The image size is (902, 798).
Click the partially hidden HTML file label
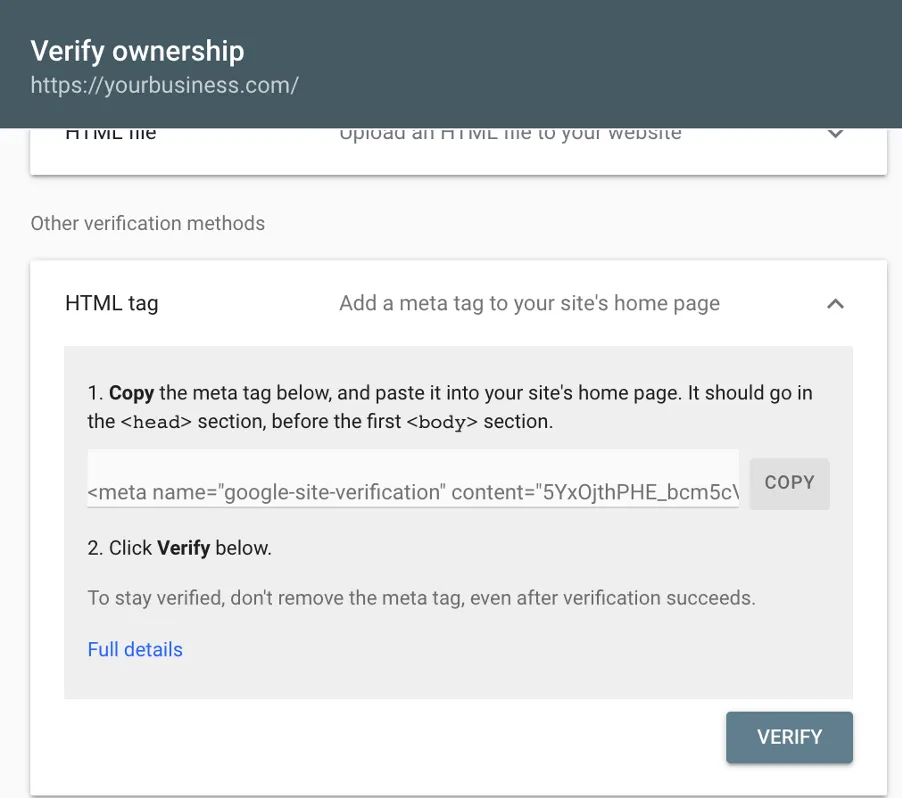(x=111, y=134)
